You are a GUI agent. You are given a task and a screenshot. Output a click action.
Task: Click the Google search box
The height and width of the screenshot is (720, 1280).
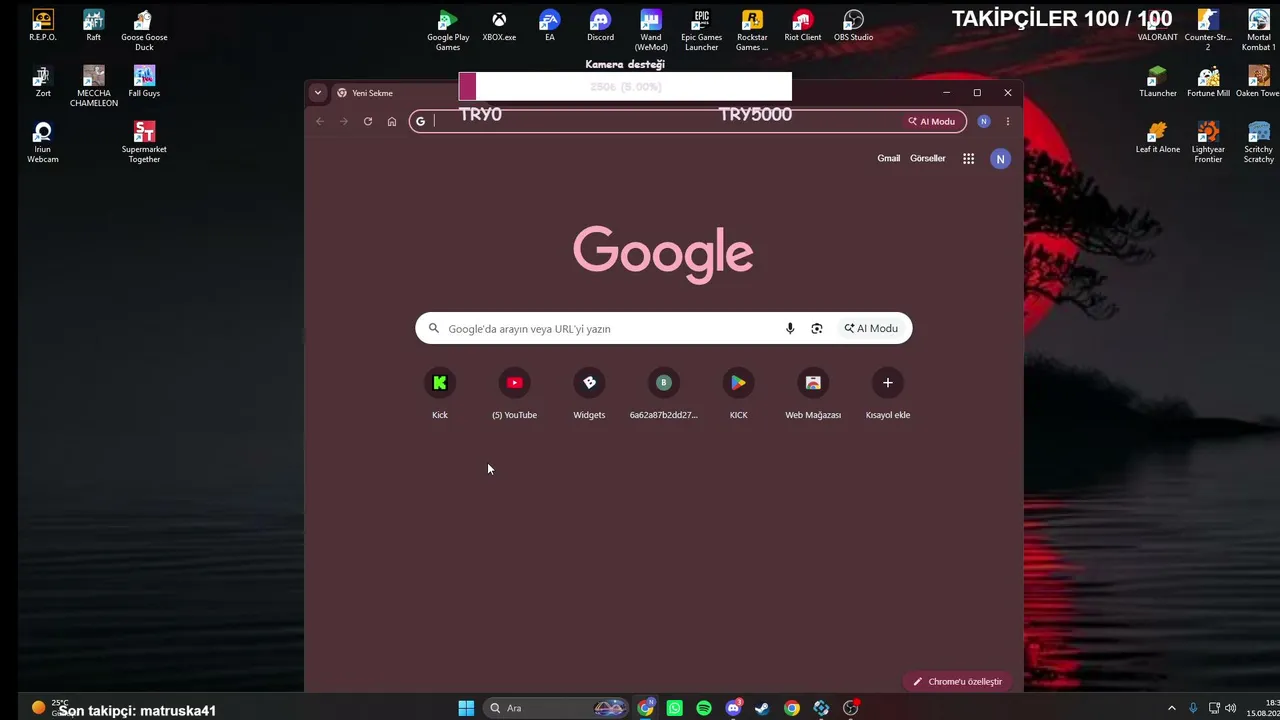tap(664, 328)
